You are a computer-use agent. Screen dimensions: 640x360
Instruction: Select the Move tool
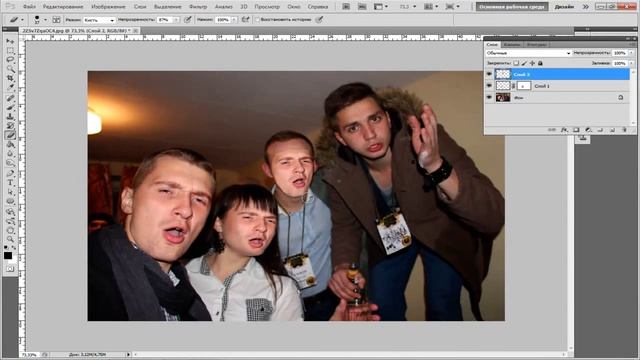(x=10, y=42)
